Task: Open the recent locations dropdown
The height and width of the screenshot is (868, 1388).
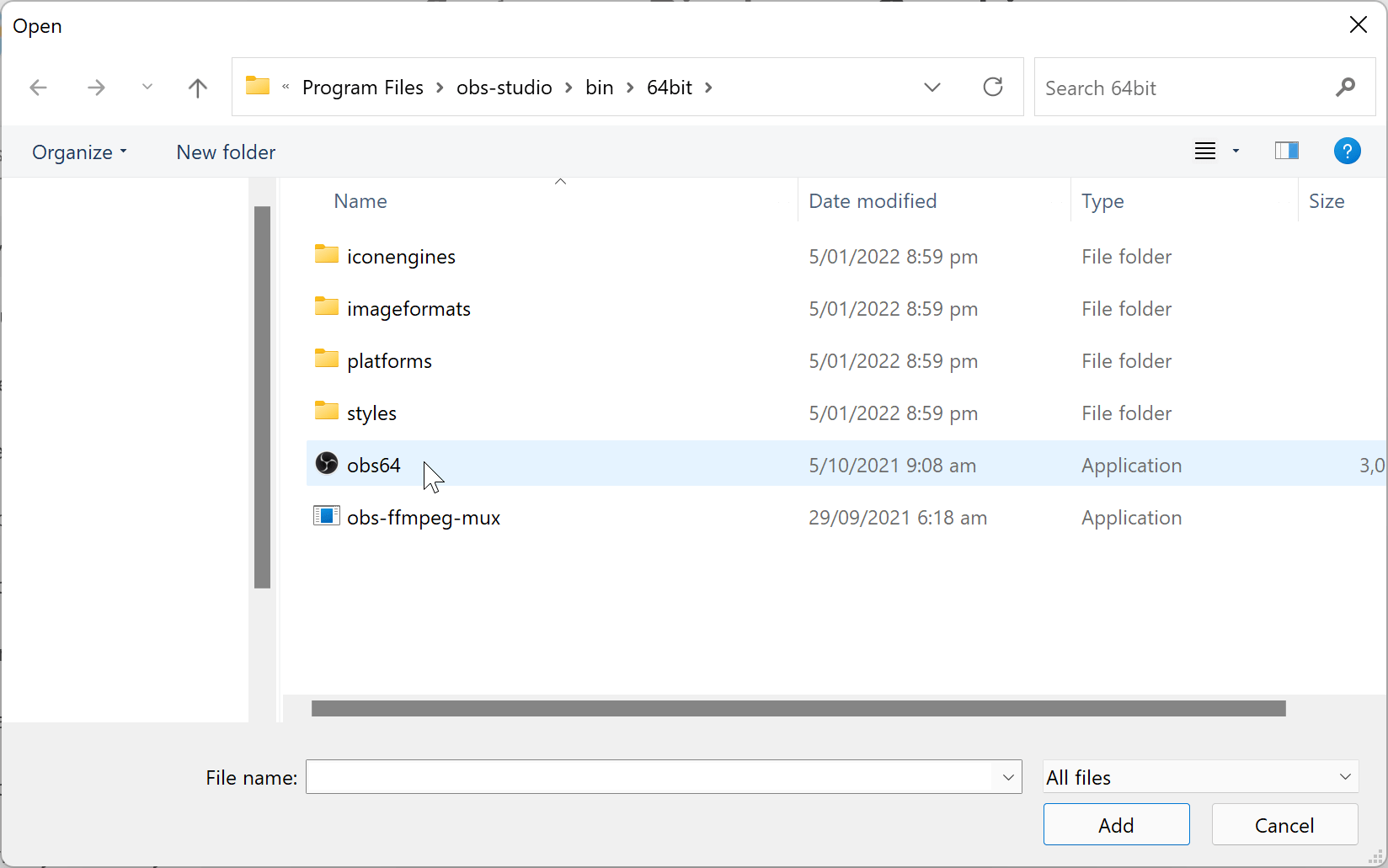Action: 147,87
